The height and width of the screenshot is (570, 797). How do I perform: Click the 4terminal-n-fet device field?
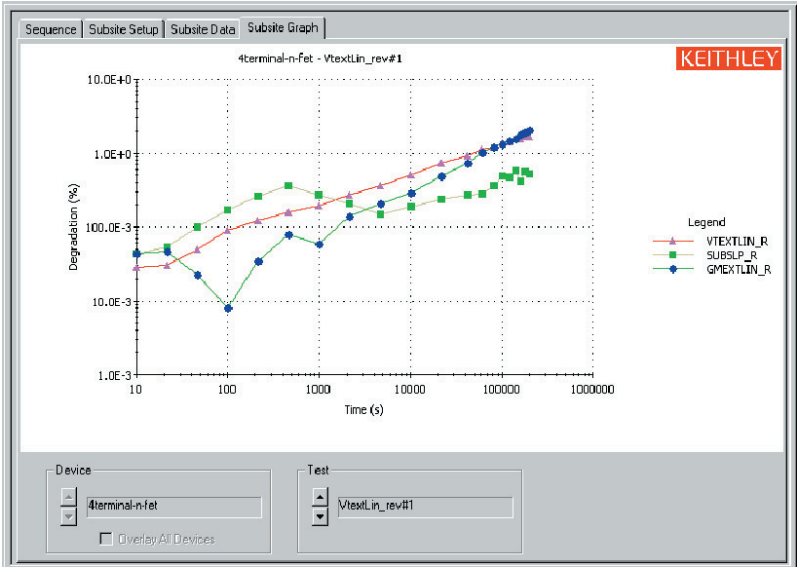[173, 507]
